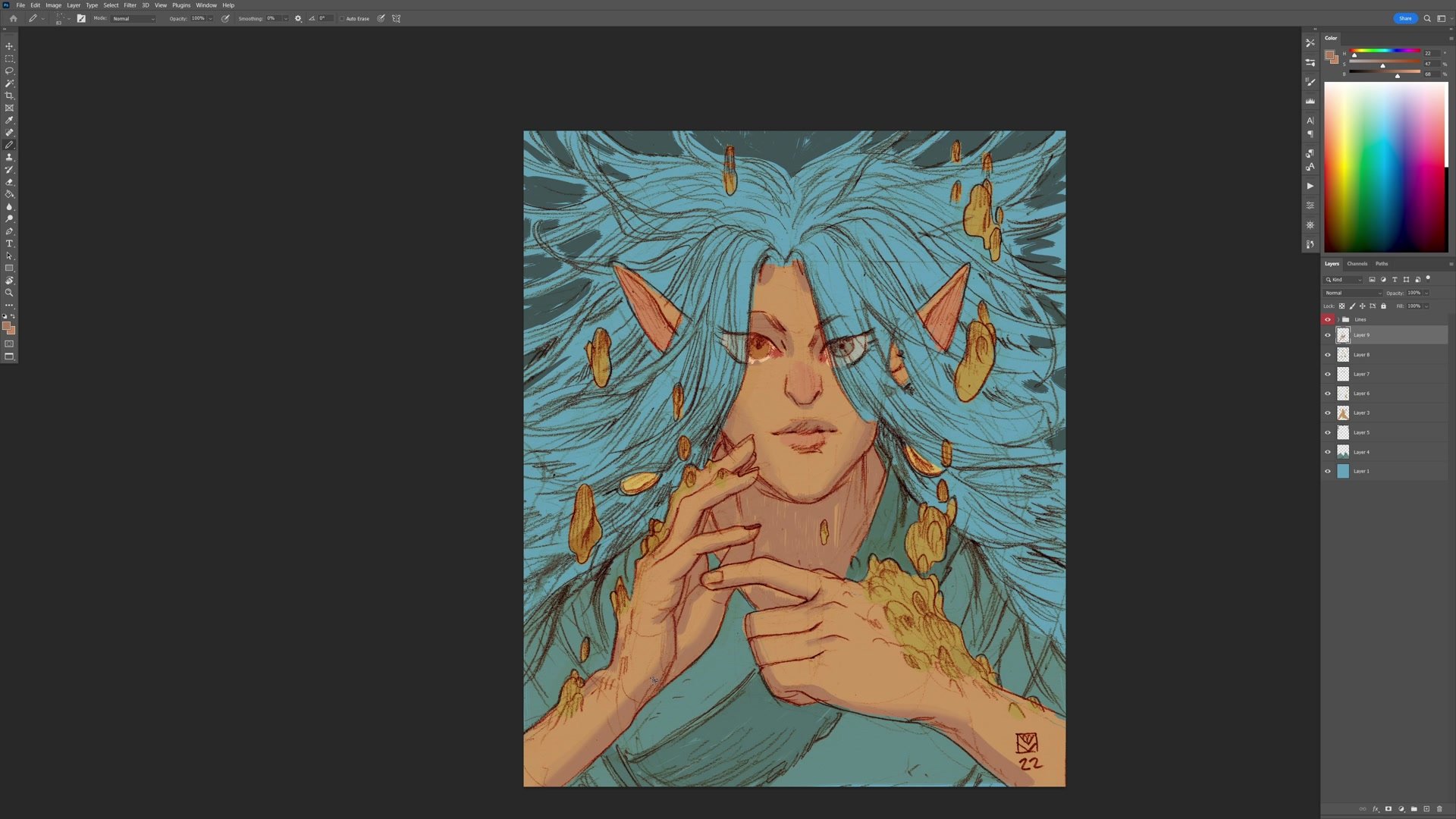1456x819 pixels.
Task: Select the Layer 3 thumbnail
Action: [x=1343, y=413]
